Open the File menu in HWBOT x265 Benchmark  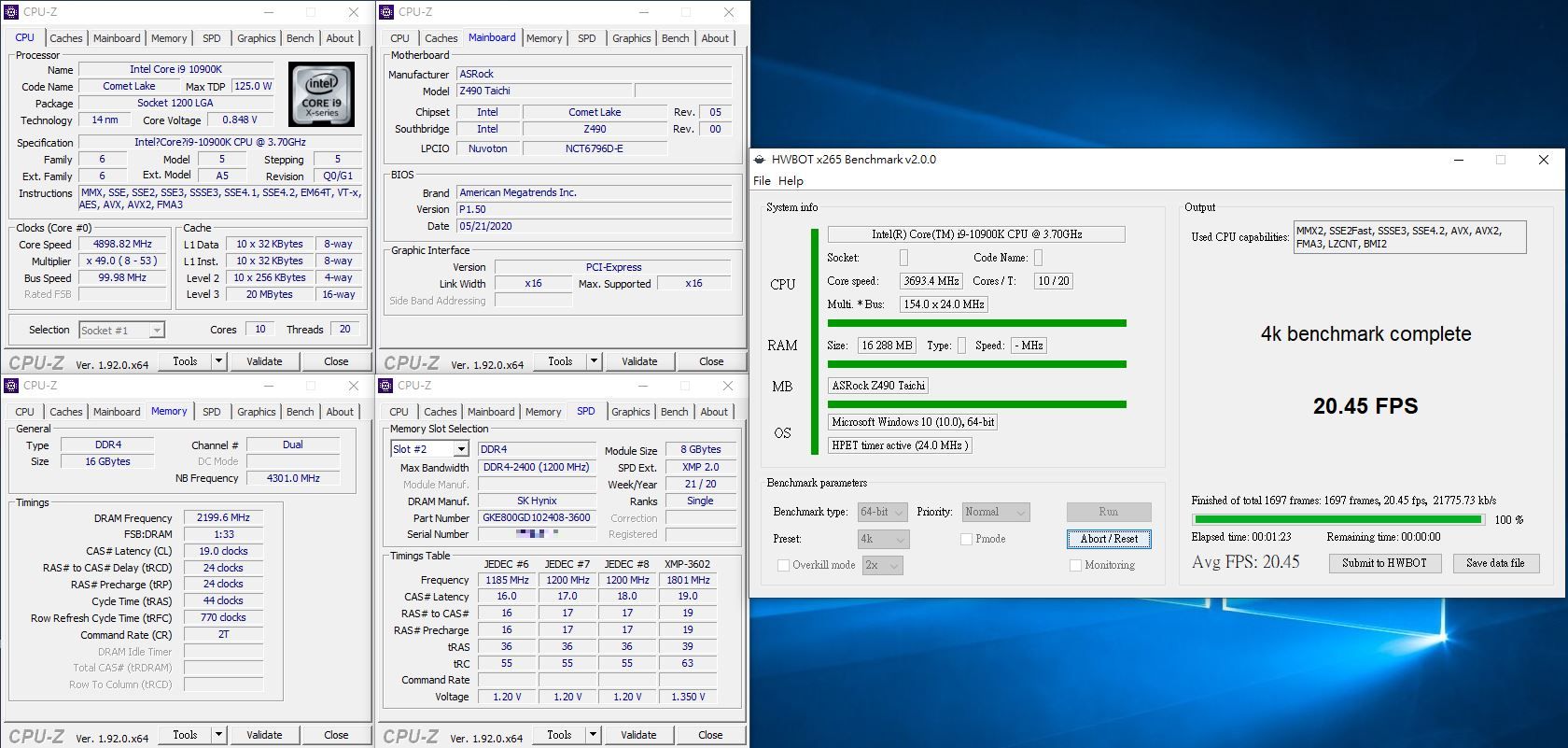pyautogui.click(x=762, y=181)
